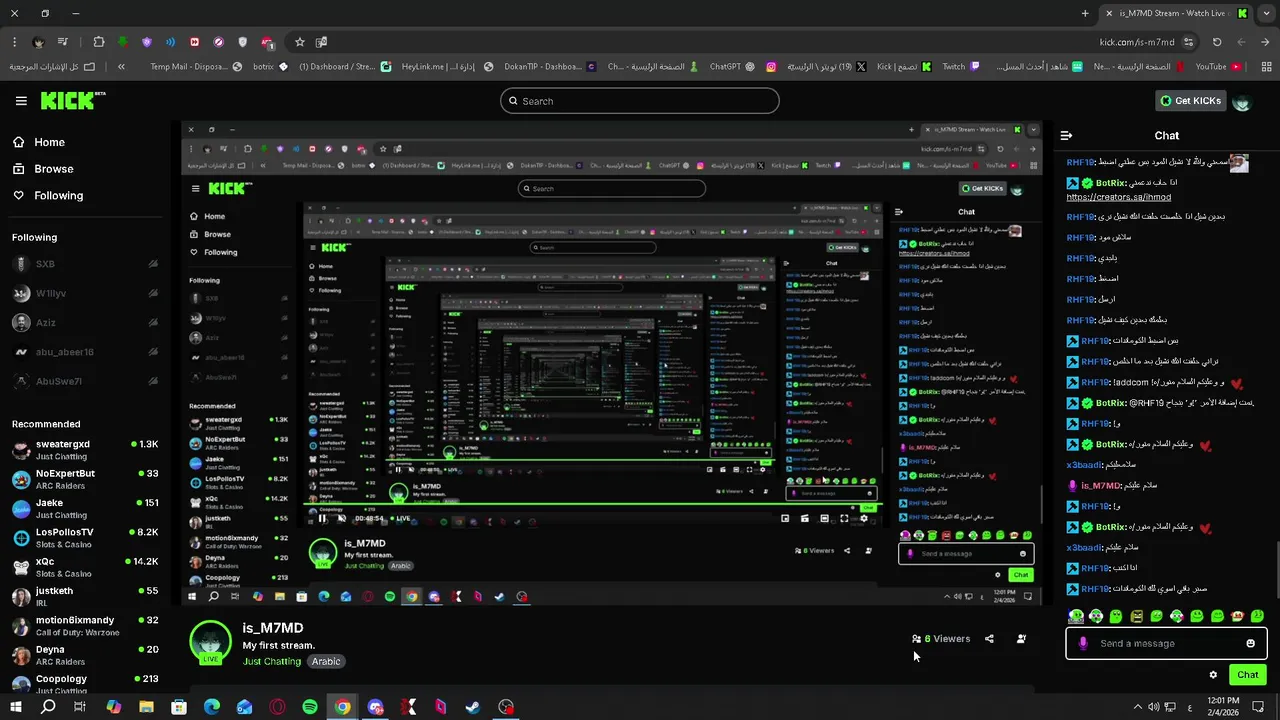Image resolution: width=1280 pixels, height=720 pixels.
Task: Open chat settings via the gear icon beside Chat
Action: (x=1213, y=675)
